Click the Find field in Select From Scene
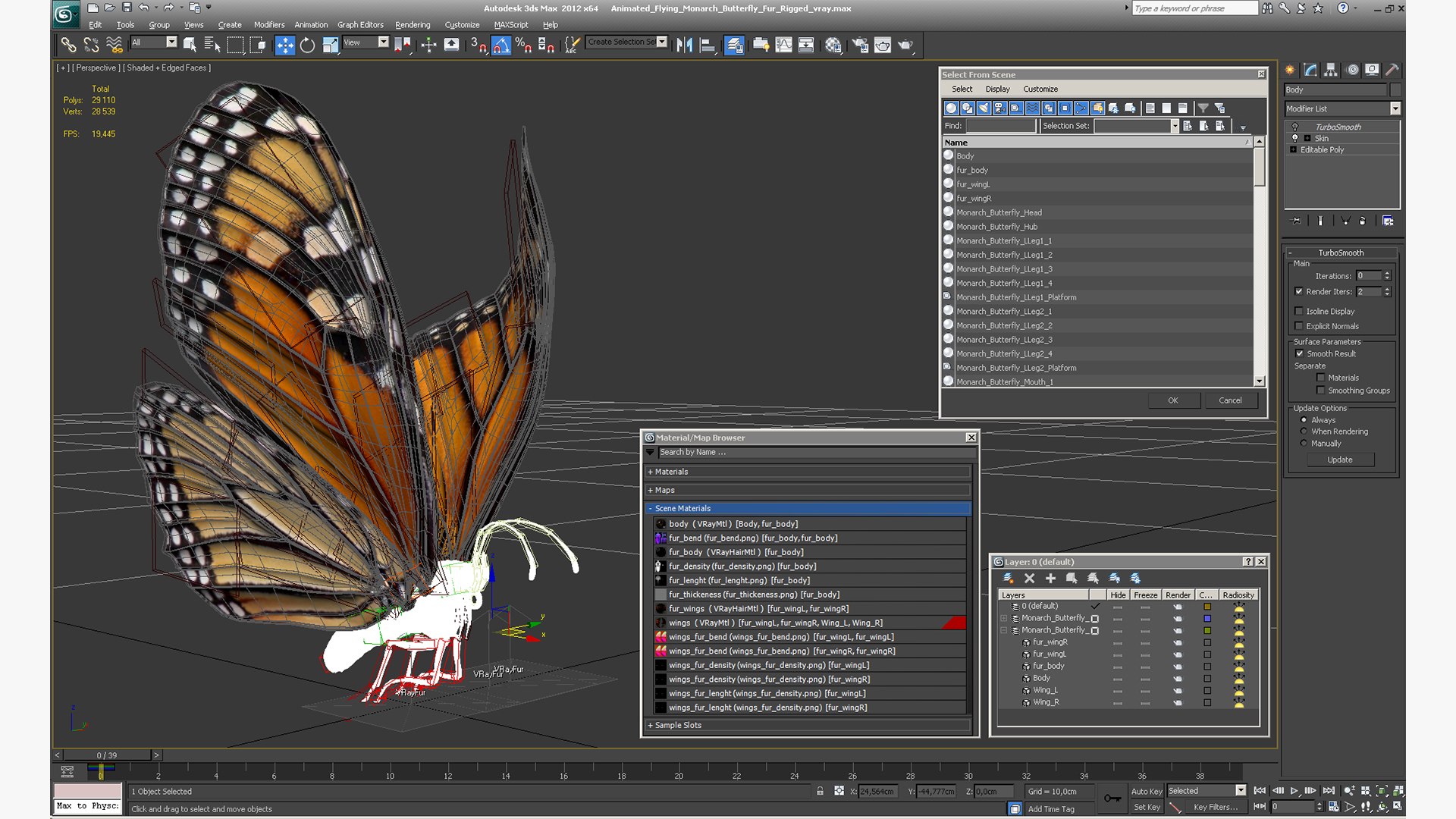1456x819 pixels. click(1000, 126)
